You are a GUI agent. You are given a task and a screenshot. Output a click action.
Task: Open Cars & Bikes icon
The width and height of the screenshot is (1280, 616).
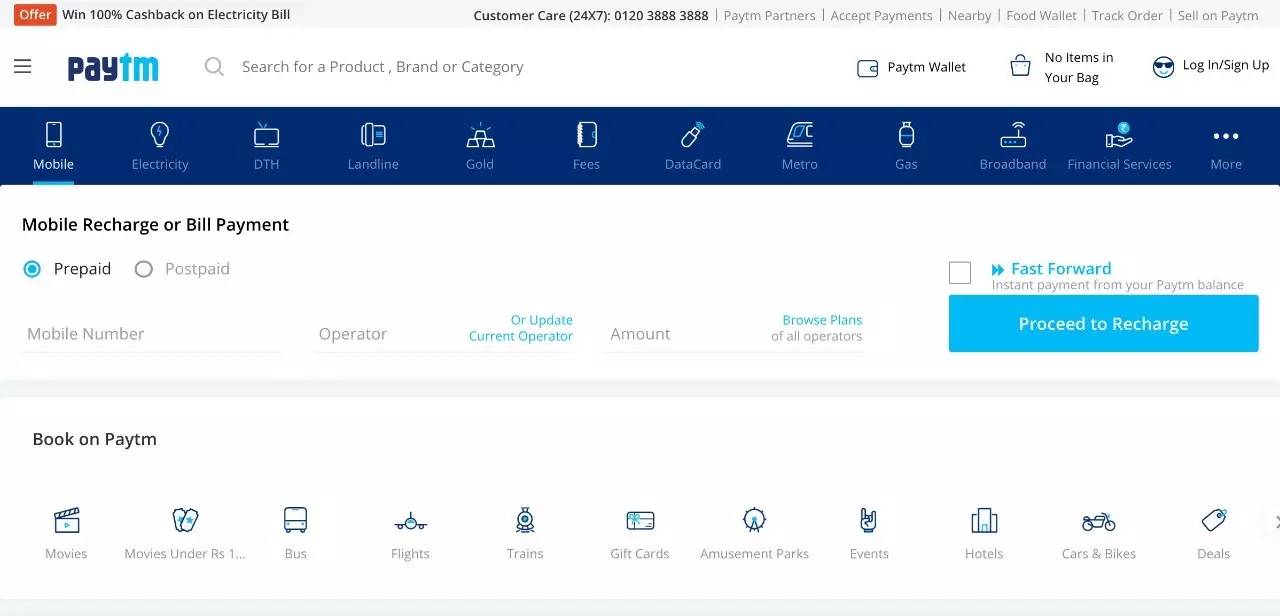point(1099,521)
